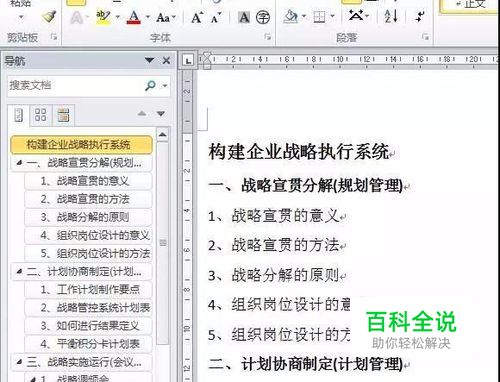Click the ruler tab selector button
Screen dimensions: 500x382
point(188,61)
